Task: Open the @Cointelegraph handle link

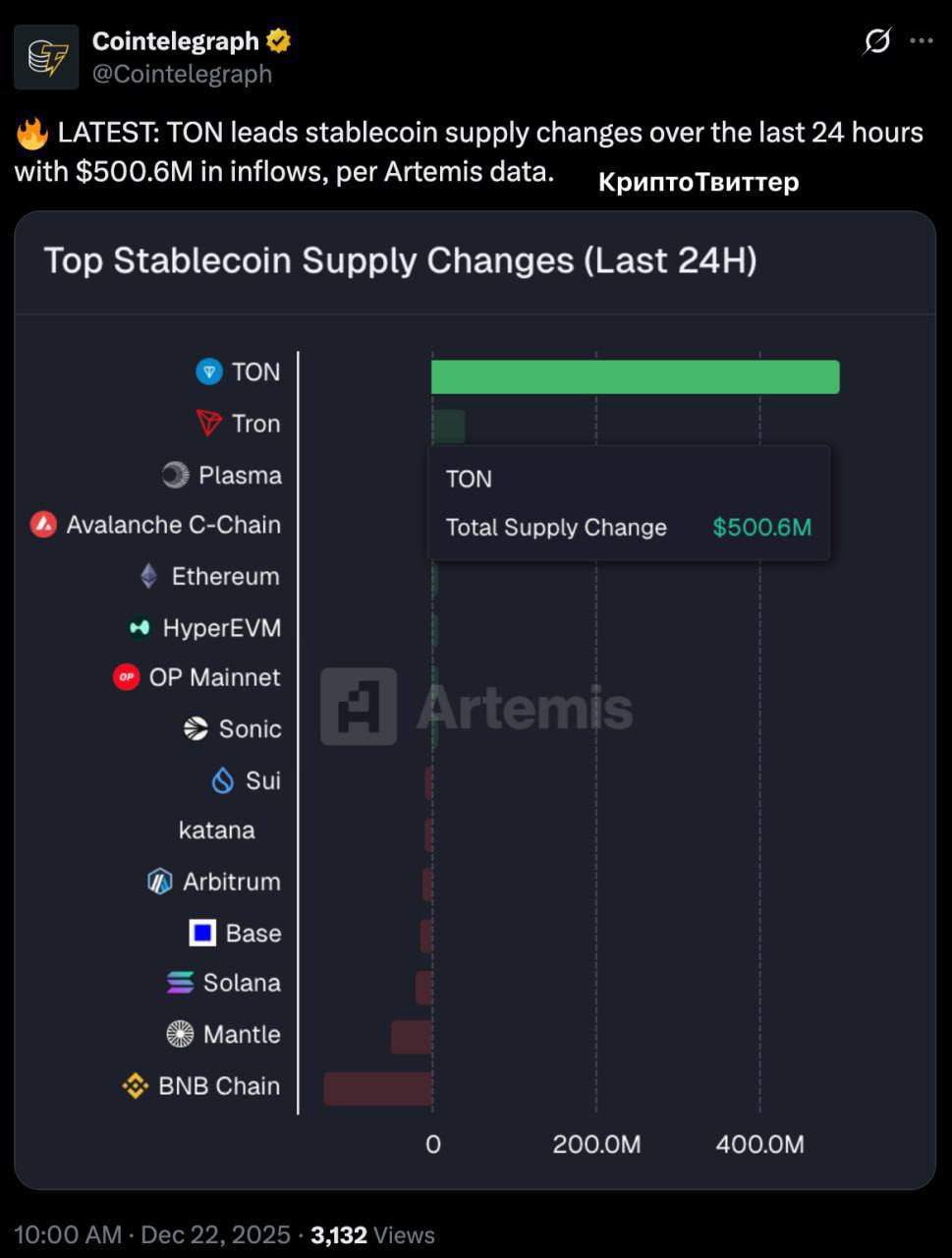Action: click(x=182, y=74)
